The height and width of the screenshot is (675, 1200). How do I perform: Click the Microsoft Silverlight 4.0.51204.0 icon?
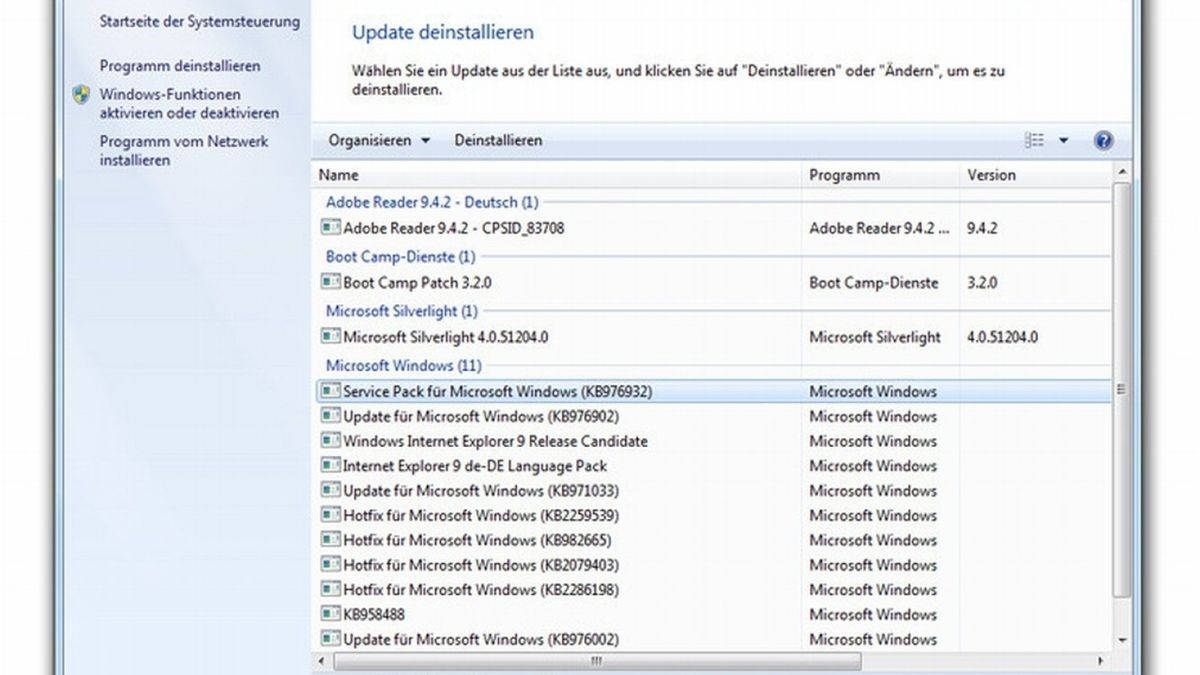click(330, 337)
